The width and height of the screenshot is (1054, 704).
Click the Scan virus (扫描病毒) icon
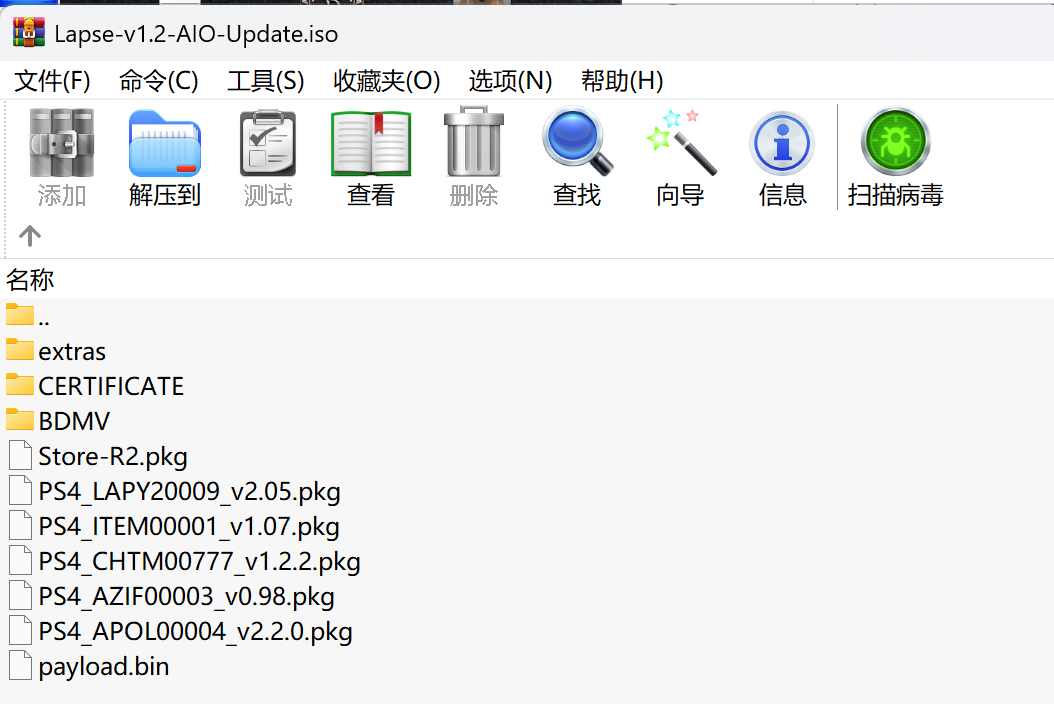[x=895, y=142]
